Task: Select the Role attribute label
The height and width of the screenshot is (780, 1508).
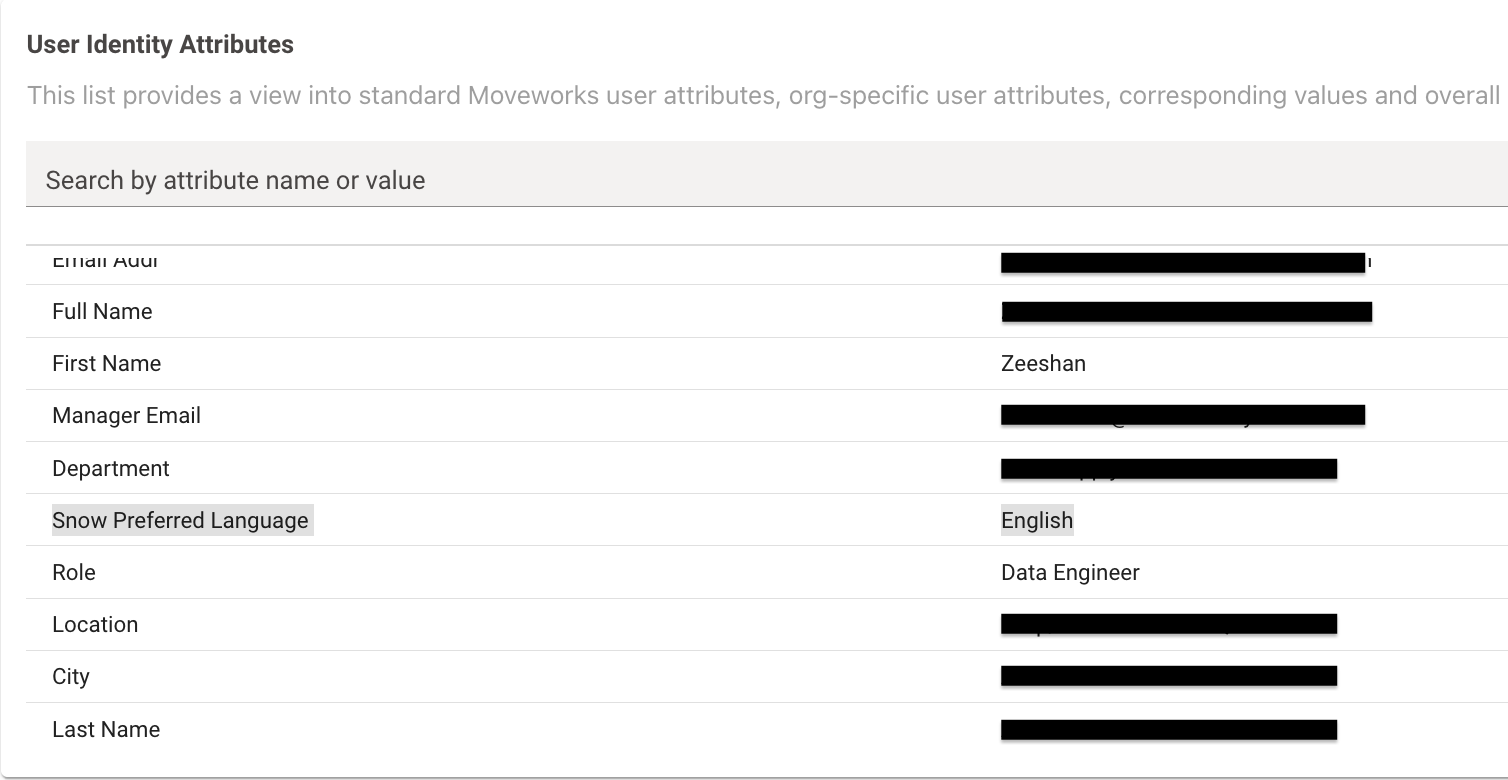Action: 74,572
